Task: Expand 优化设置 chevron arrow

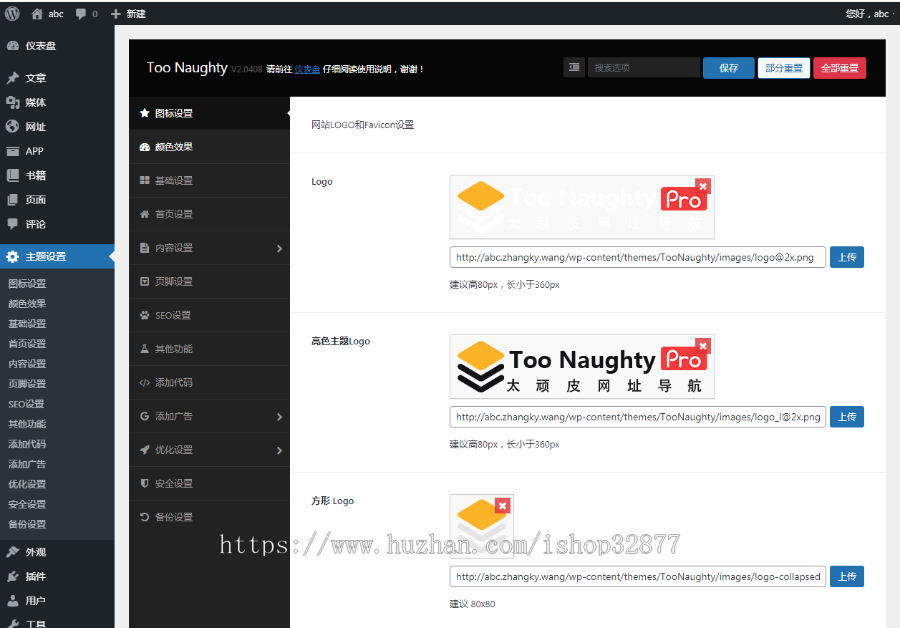Action: click(280, 451)
